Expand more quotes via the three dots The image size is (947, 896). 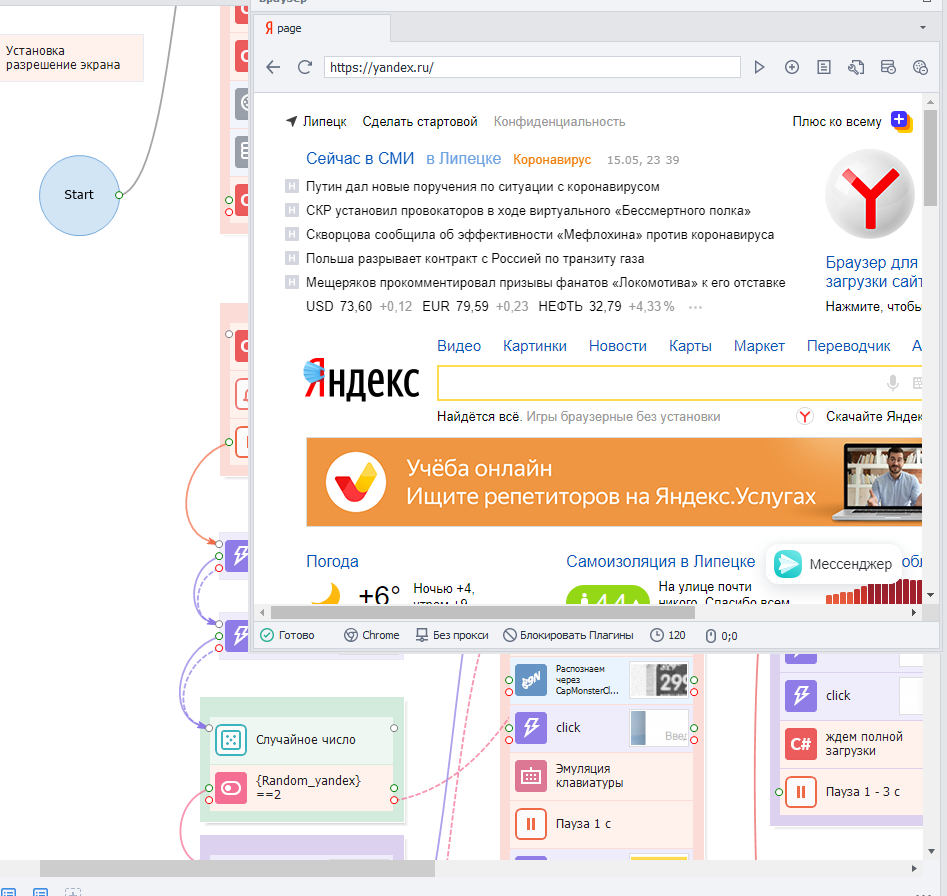pyautogui.click(x=695, y=307)
